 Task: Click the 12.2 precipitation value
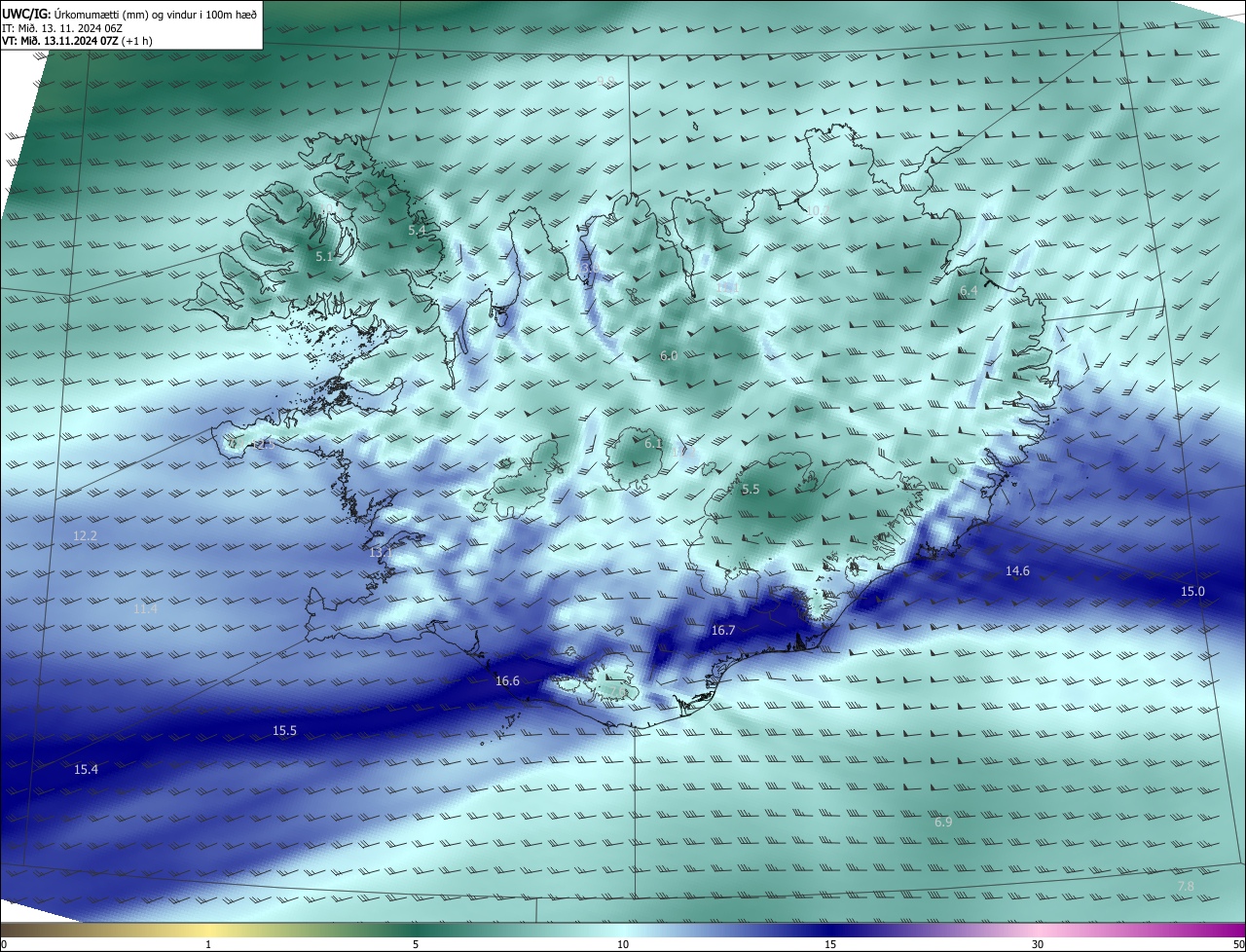85,536
